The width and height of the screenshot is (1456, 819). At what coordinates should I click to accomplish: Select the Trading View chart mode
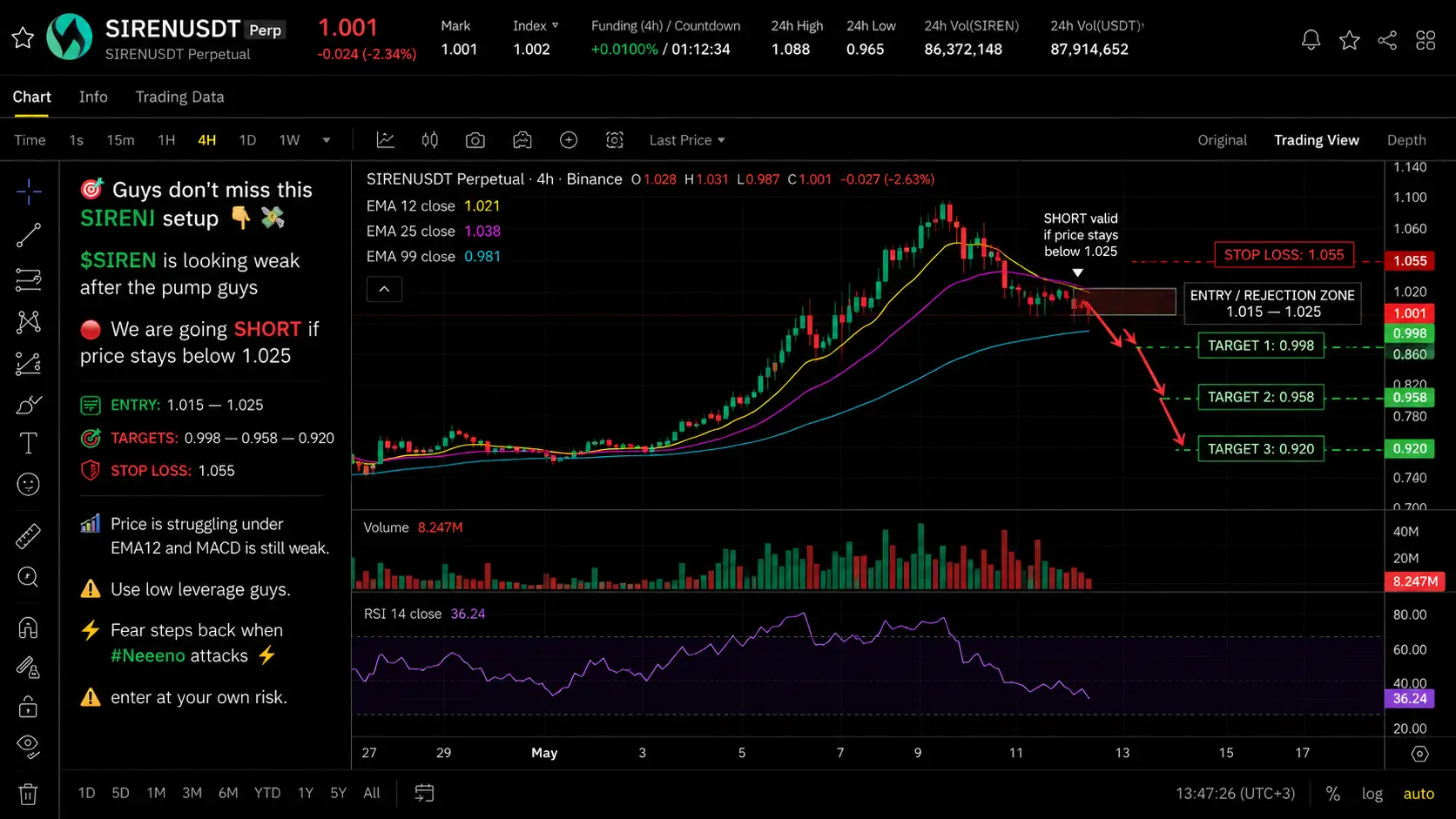pos(1317,140)
